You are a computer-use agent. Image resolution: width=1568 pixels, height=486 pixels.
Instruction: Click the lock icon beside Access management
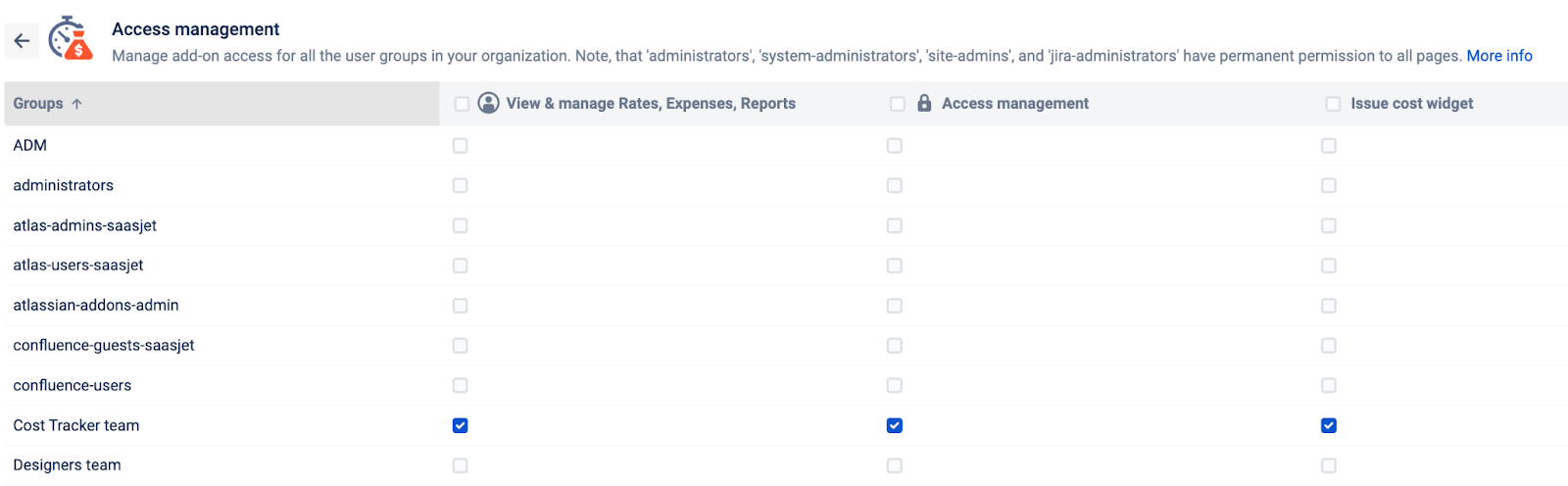pos(924,104)
